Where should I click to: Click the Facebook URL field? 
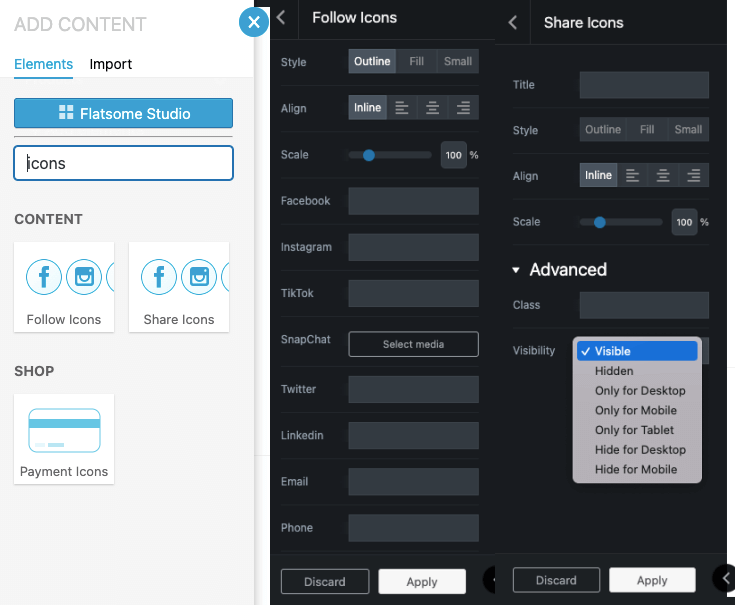click(413, 201)
